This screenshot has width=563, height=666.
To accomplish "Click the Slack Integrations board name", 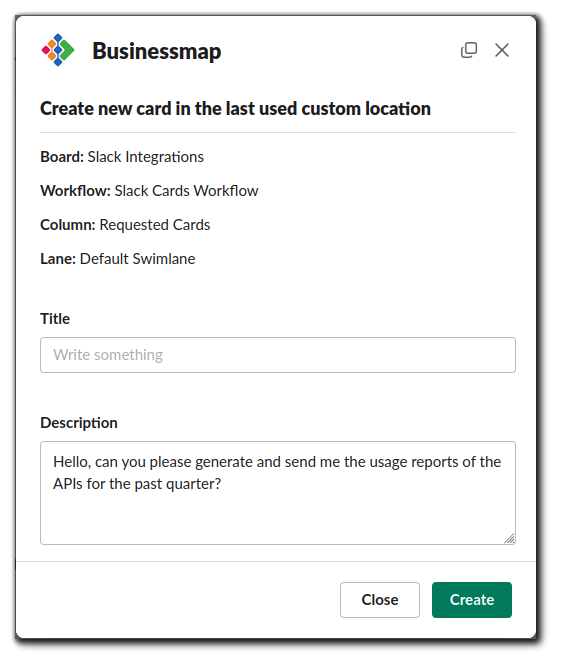I will [x=146, y=157].
